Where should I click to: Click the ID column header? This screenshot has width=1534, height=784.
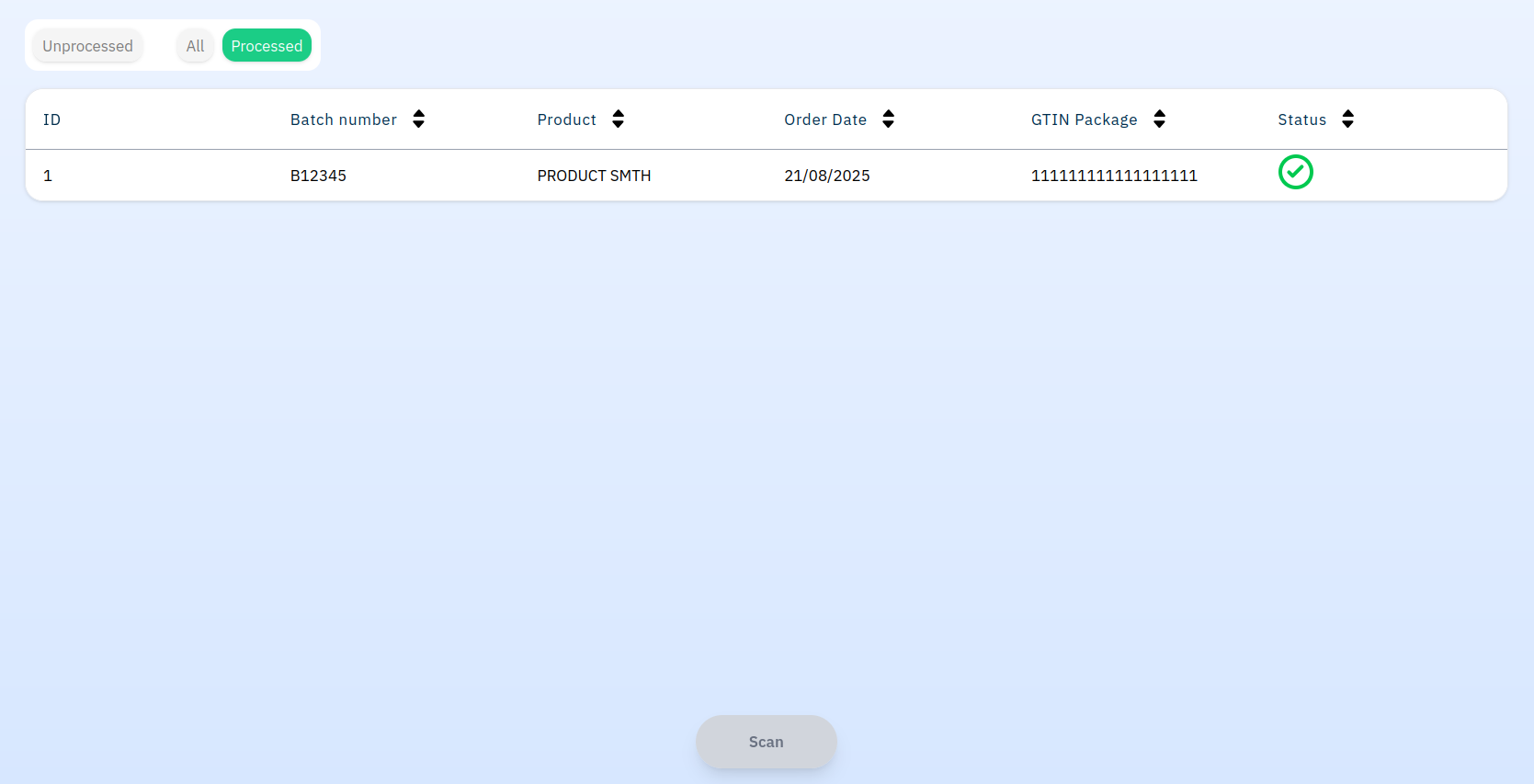pos(51,120)
